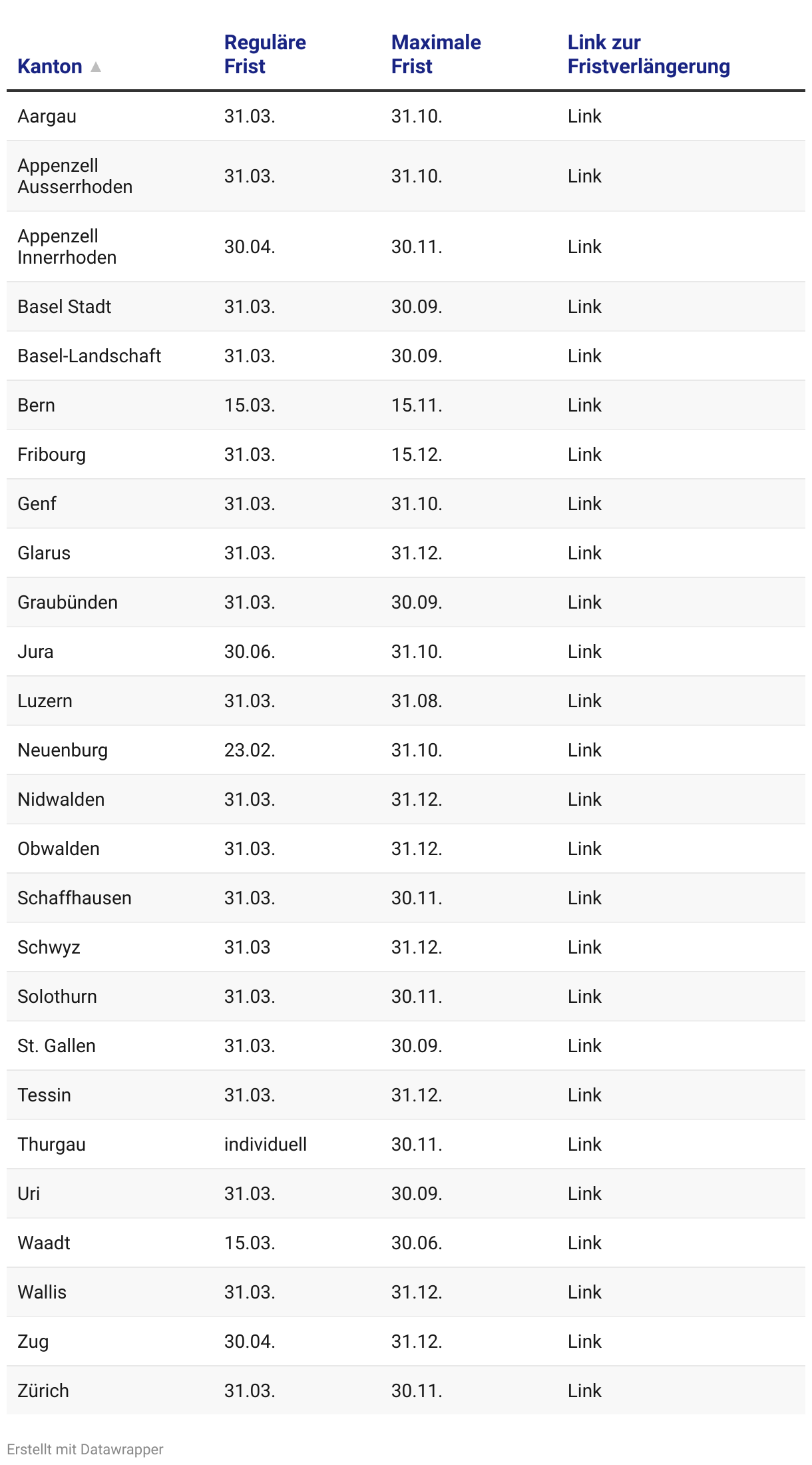Click Link zur Fristverlängerung column header
Image resolution: width=812 pixels, height=1465 pixels.
pyautogui.click(x=648, y=55)
